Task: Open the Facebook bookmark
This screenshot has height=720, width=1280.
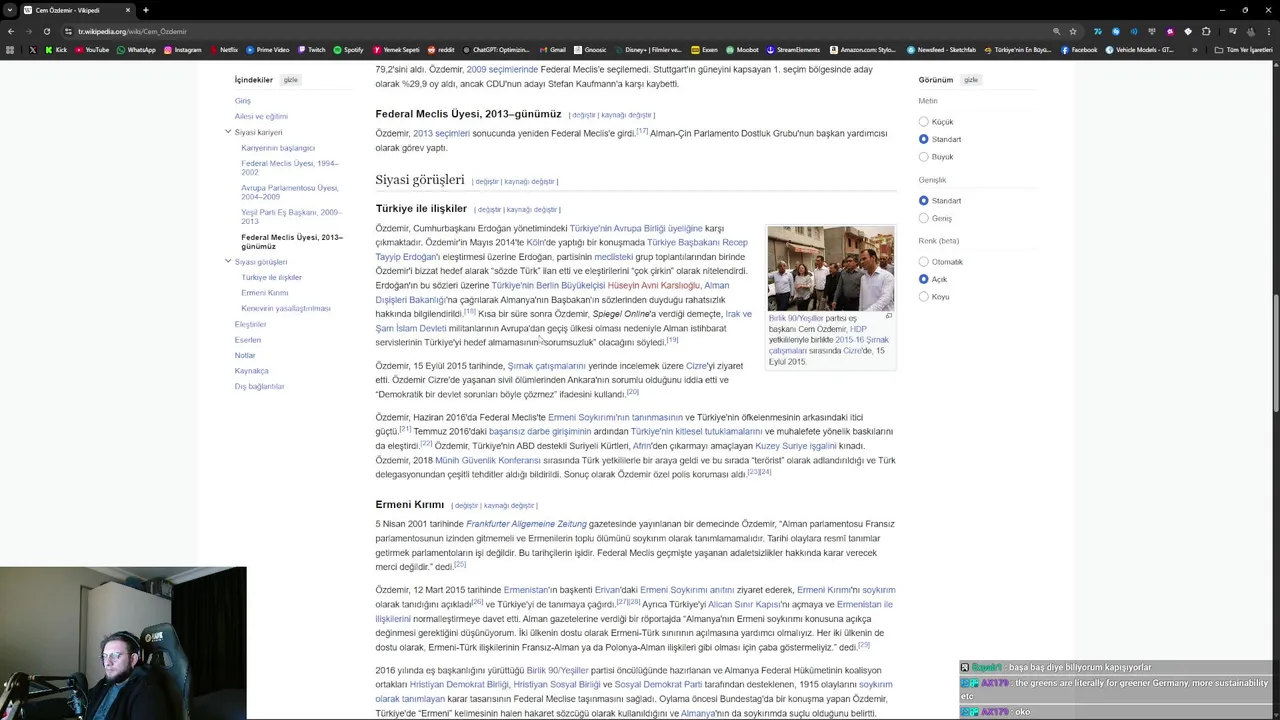Action: tap(1080, 49)
